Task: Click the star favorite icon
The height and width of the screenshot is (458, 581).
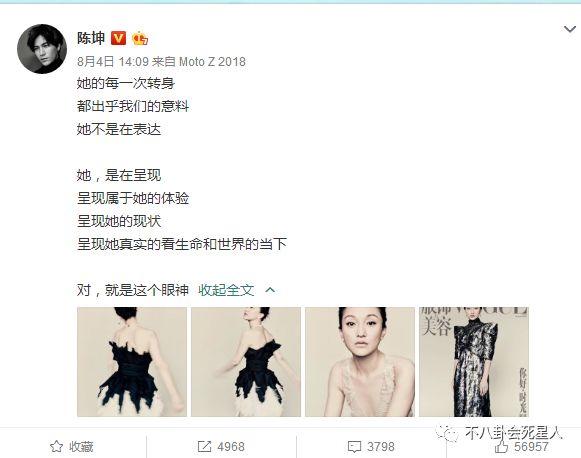Action: click(x=56, y=447)
